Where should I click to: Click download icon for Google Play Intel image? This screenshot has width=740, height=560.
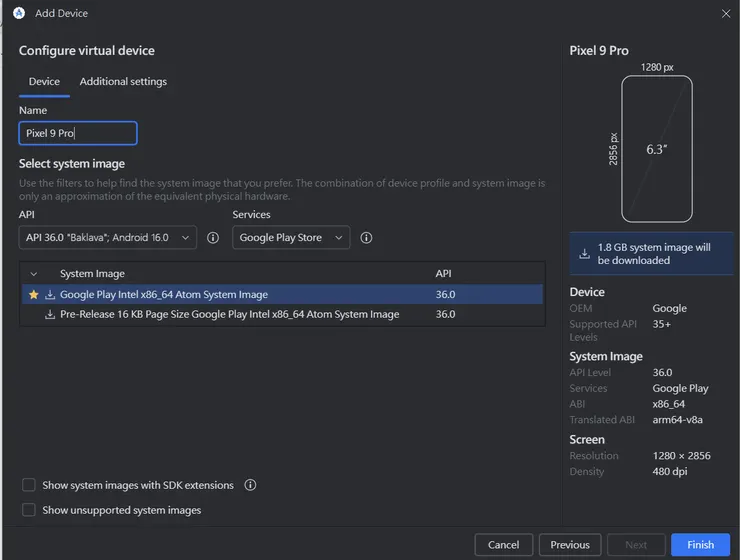(x=50, y=295)
